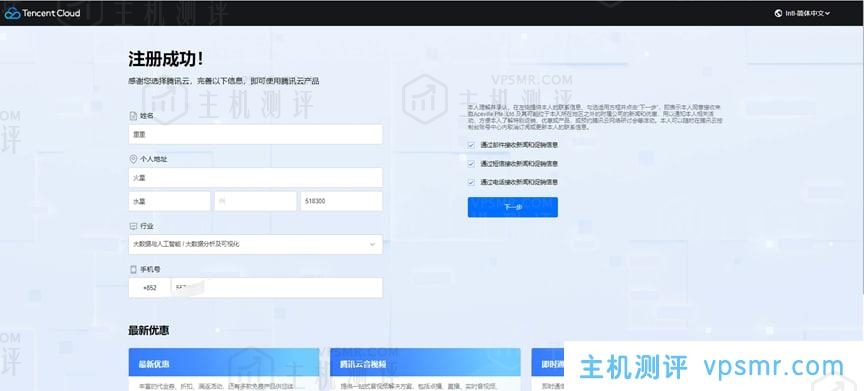This screenshot has height=391, width=864.
Task: Click the blue 下一步 next button
Action: tap(512, 207)
